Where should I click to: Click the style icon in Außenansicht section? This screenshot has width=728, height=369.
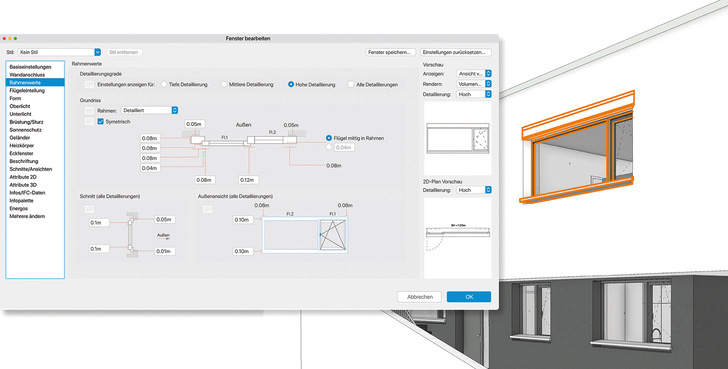(208, 210)
